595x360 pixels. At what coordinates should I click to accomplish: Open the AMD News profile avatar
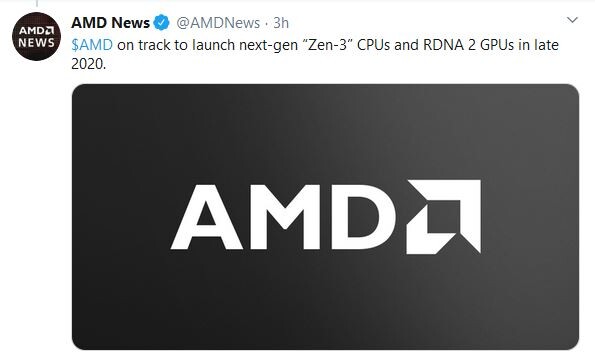tap(36, 36)
